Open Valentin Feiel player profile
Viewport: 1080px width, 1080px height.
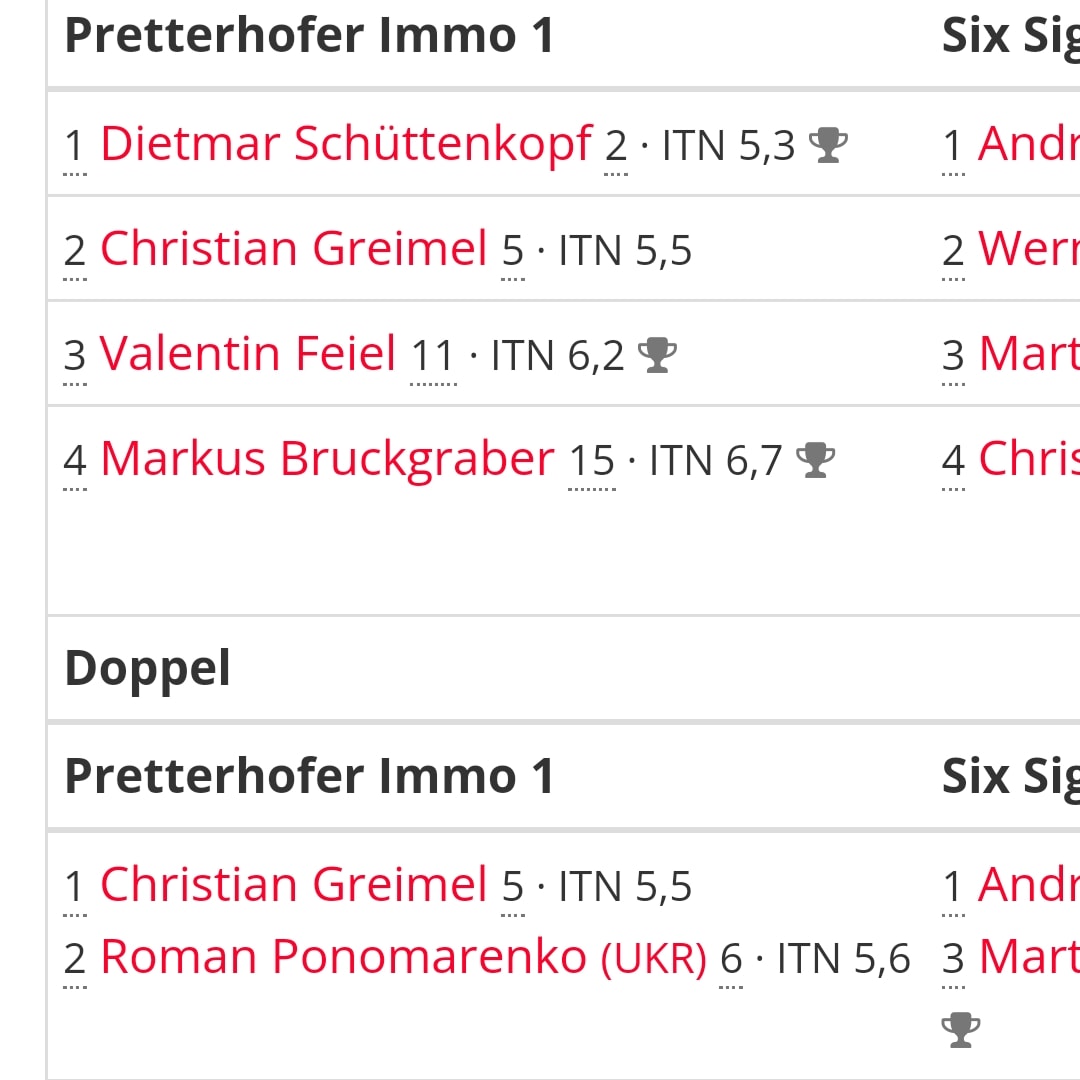coord(248,353)
